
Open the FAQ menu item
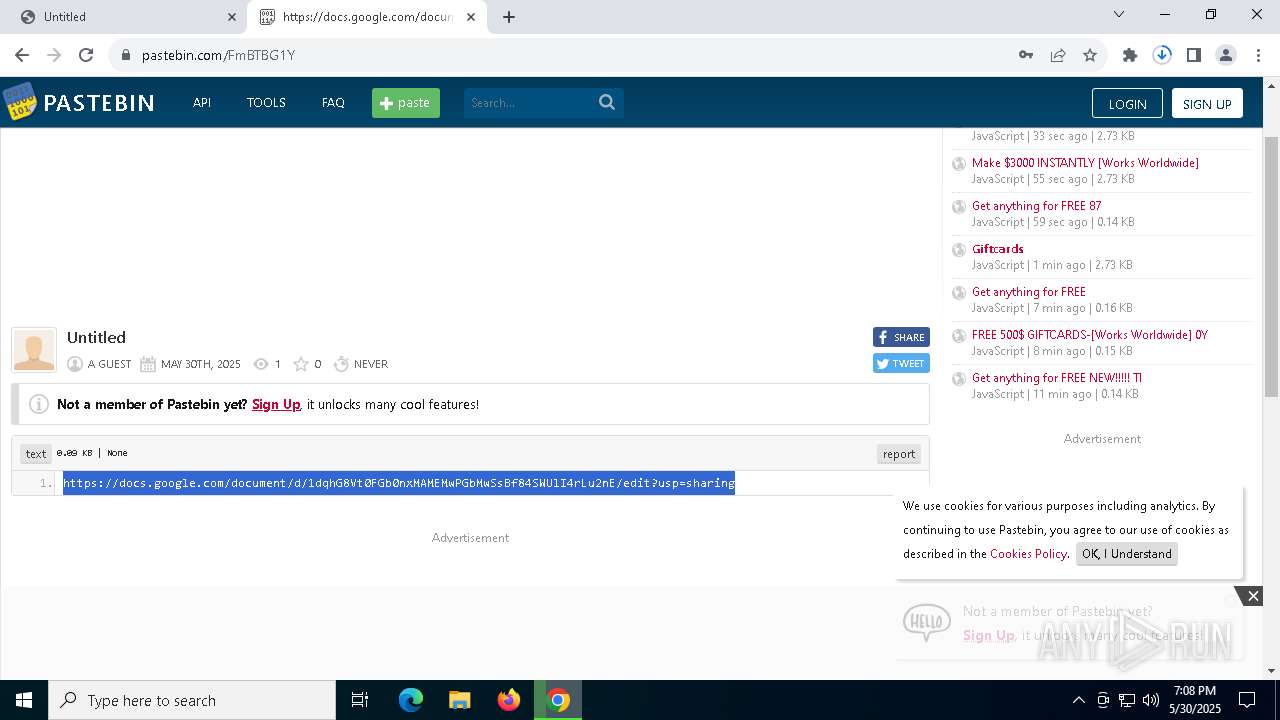pos(333,103)
